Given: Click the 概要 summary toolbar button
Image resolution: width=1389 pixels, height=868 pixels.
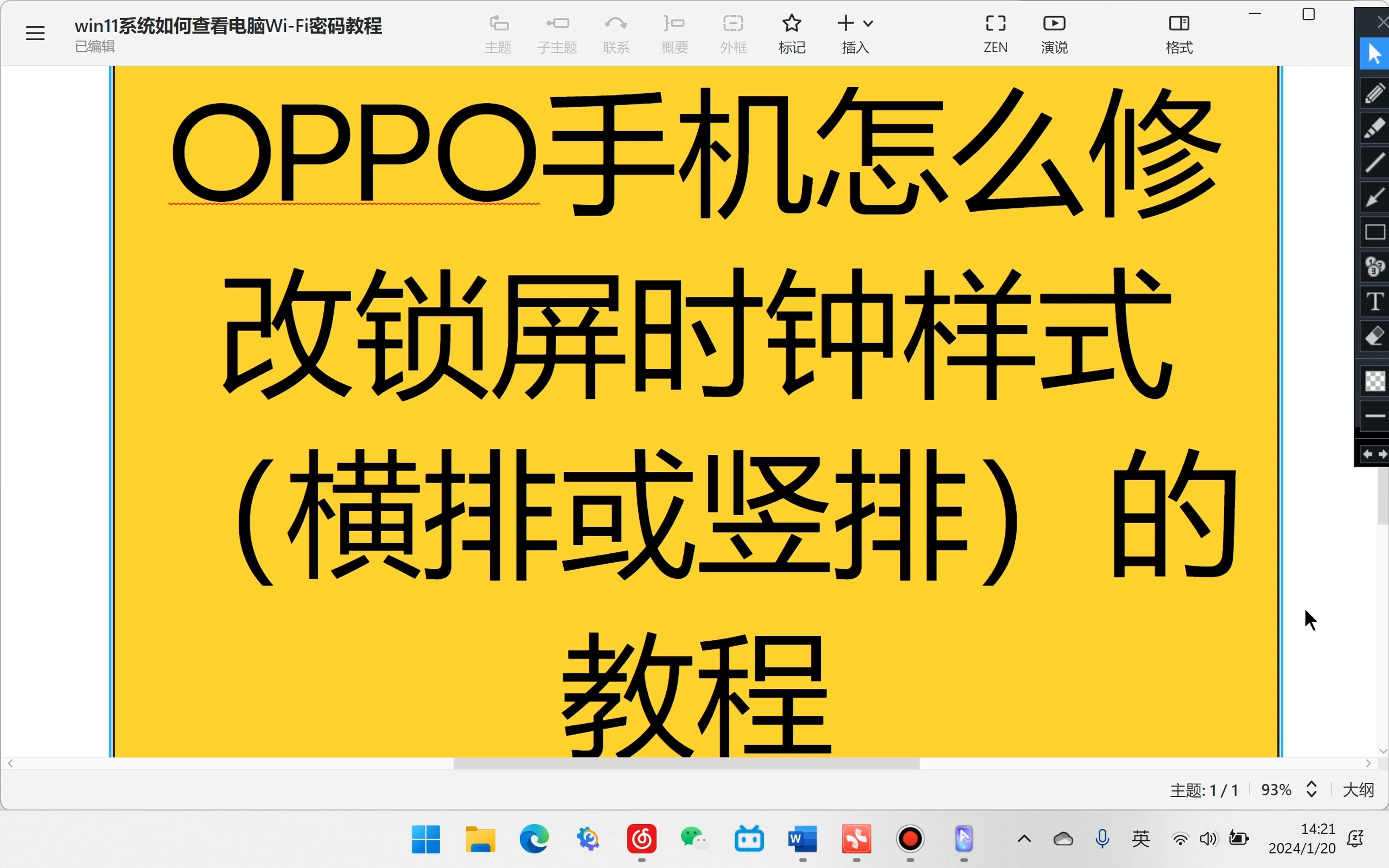Looking at the screenshot, I should (674, 35).
